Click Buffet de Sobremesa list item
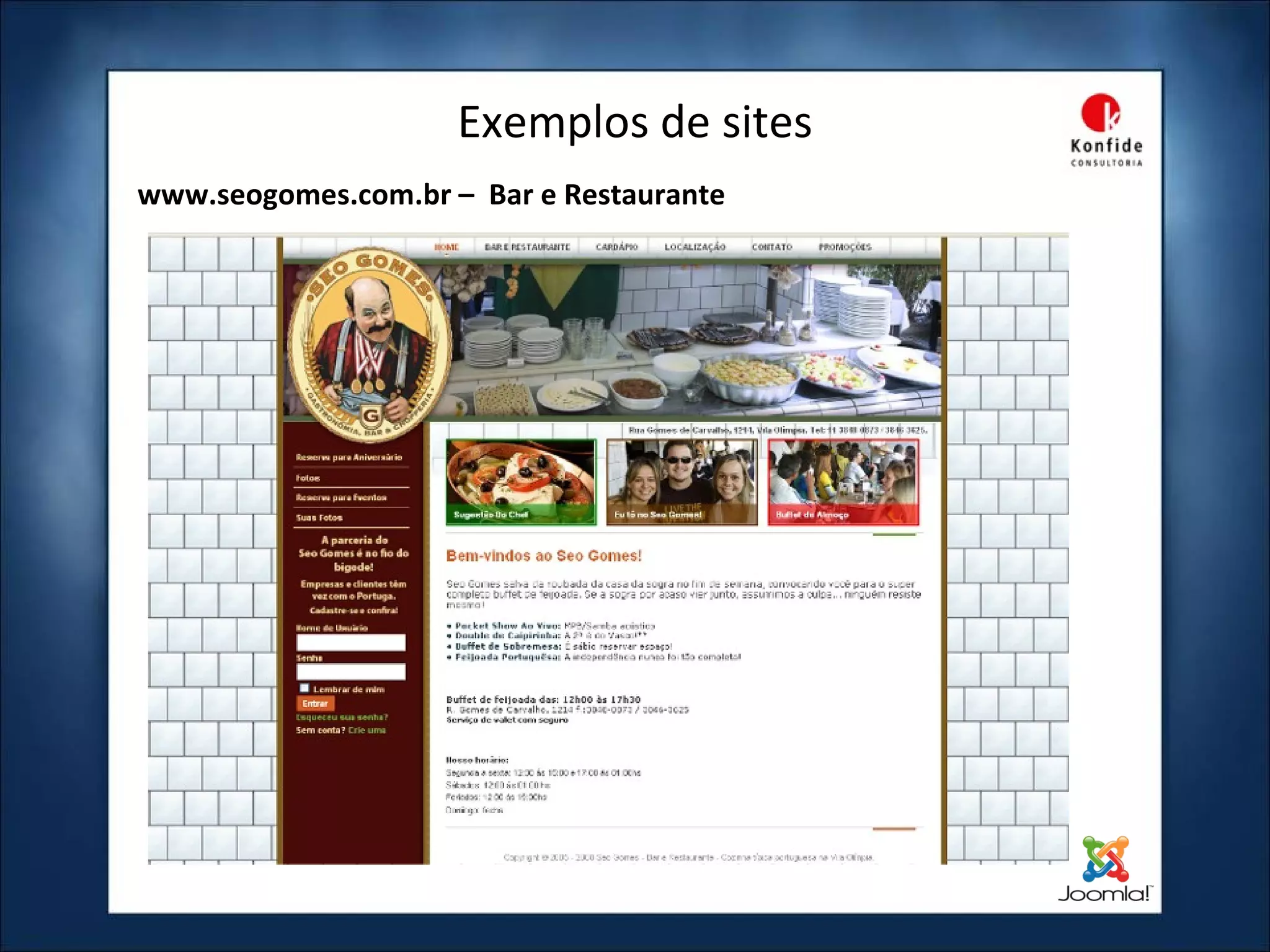1270x952 pixels. [x=559, y=646]
